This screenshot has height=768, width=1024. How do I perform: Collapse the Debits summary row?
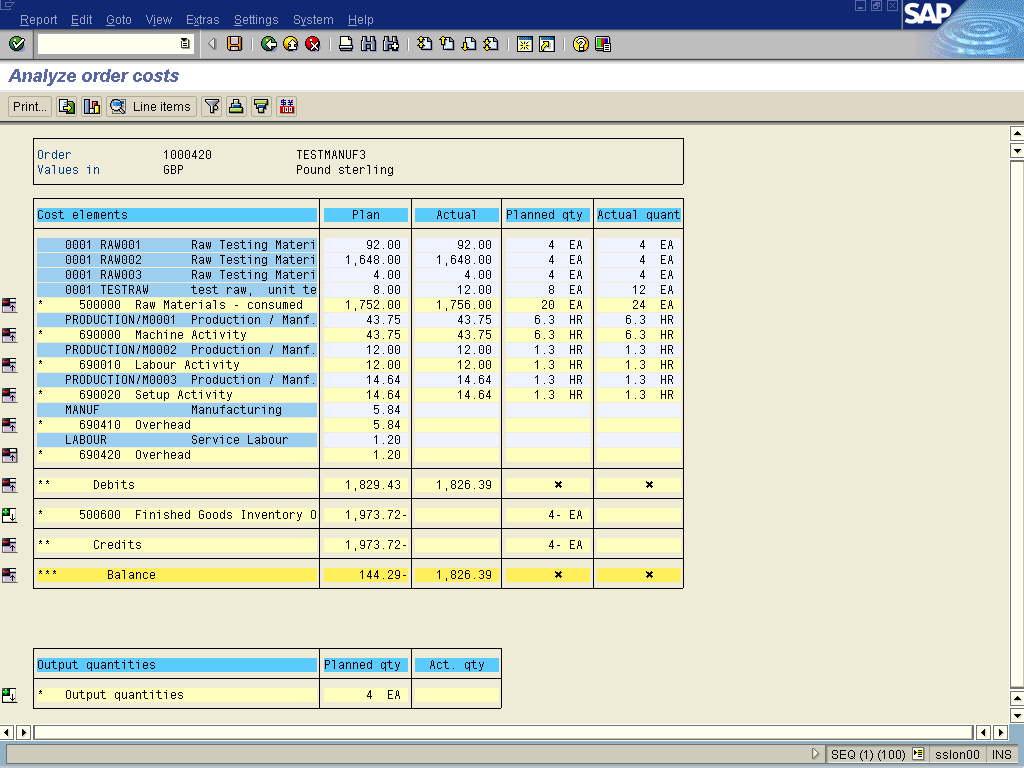pyautogui.click(x=10, y=485)
